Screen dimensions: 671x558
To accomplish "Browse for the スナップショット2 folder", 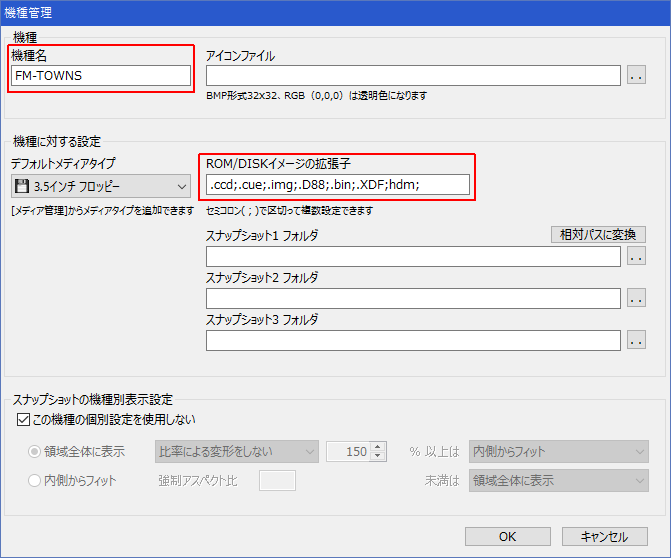I will (x=636, y=298).
